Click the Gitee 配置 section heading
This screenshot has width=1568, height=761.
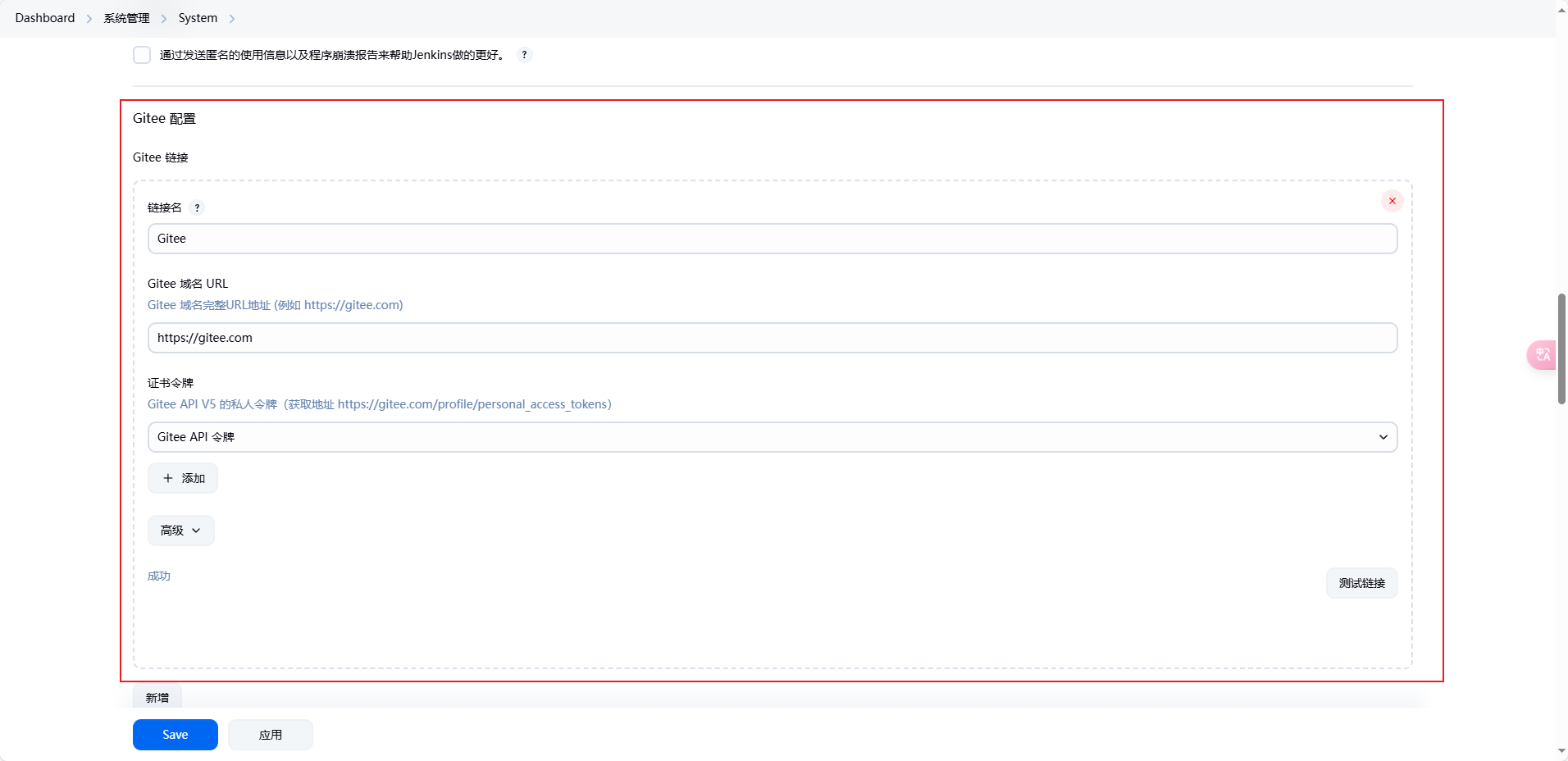click(164, 118)
